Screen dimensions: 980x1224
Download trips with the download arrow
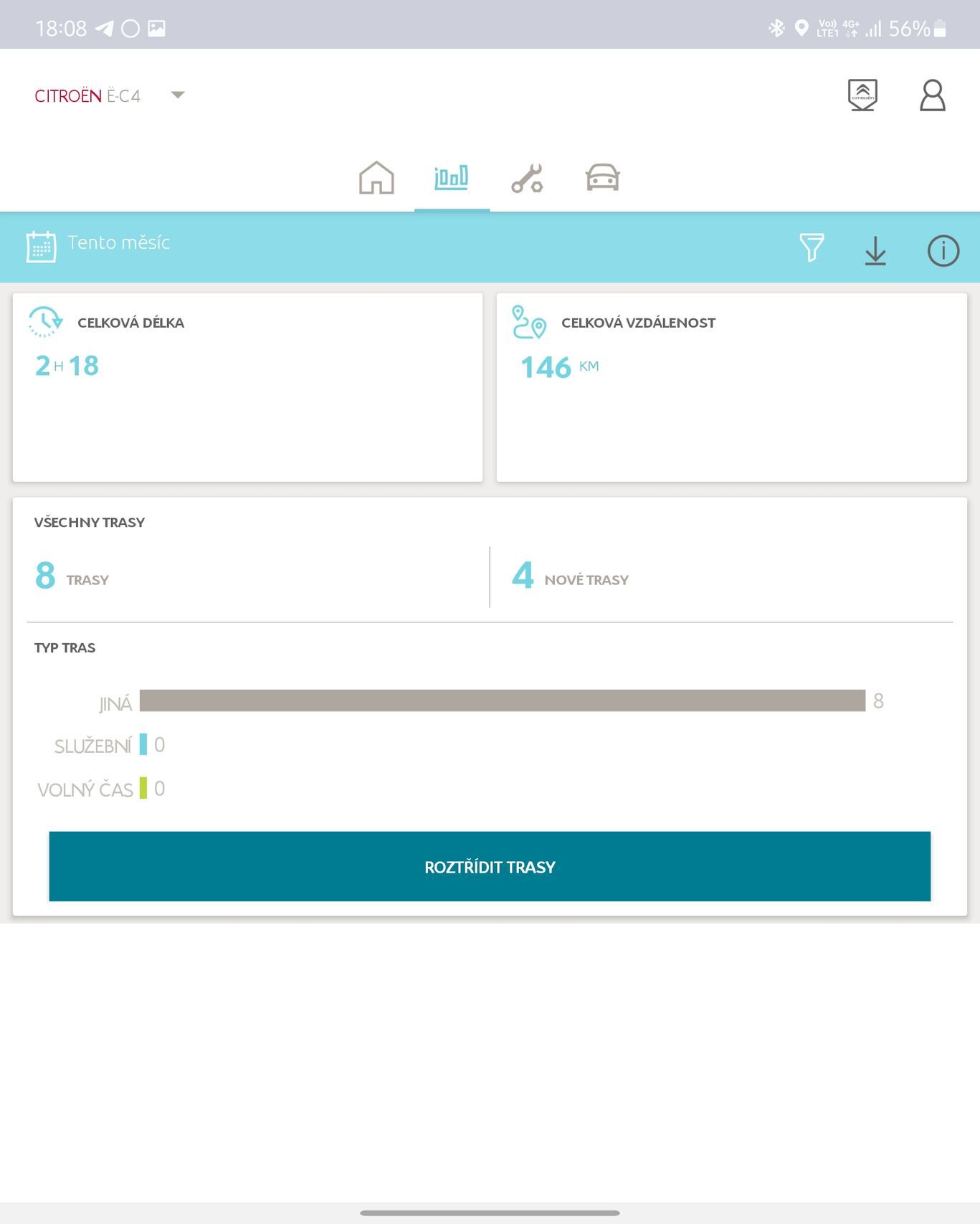click(x=875, y=250)
